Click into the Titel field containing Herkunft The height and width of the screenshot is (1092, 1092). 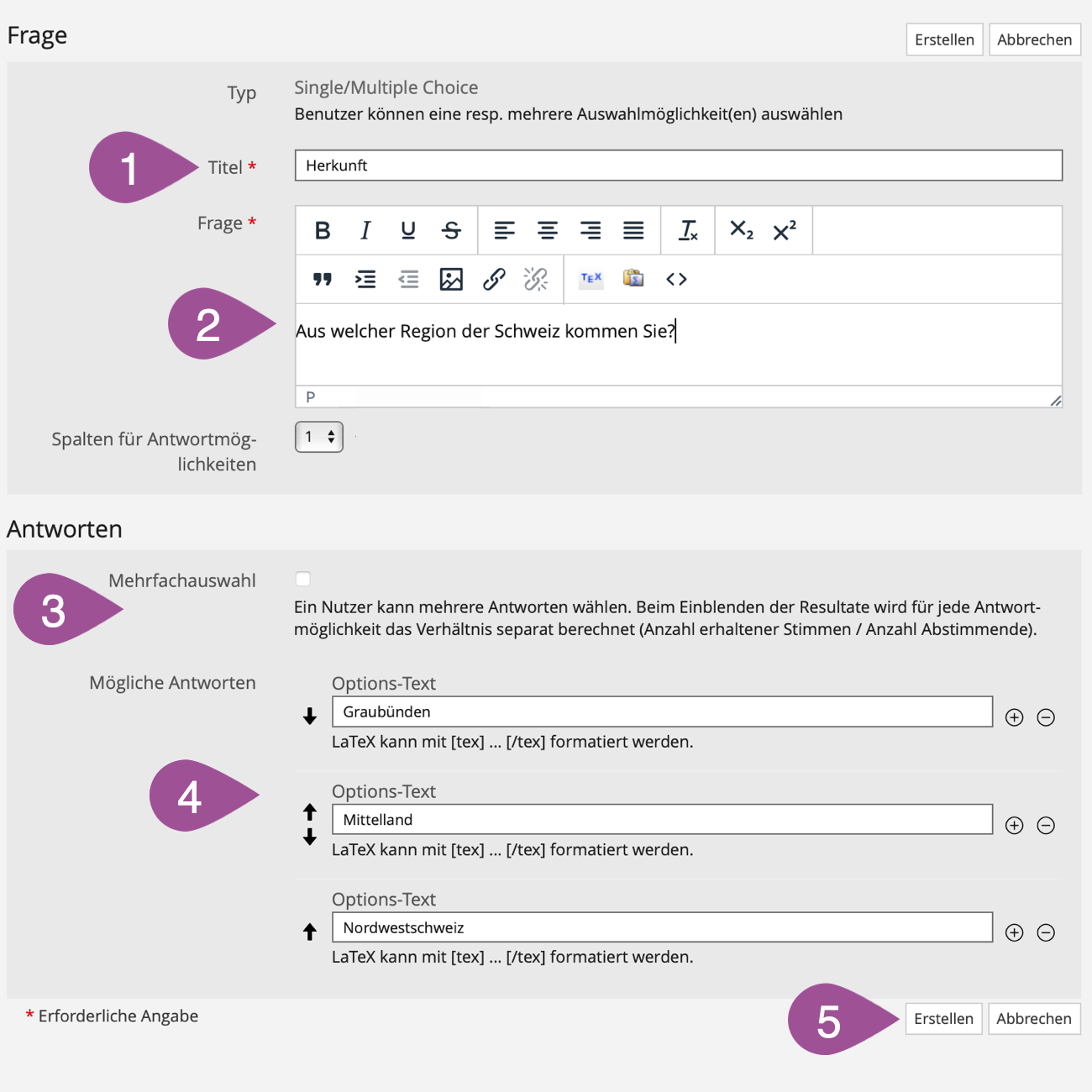coord(678,165)
